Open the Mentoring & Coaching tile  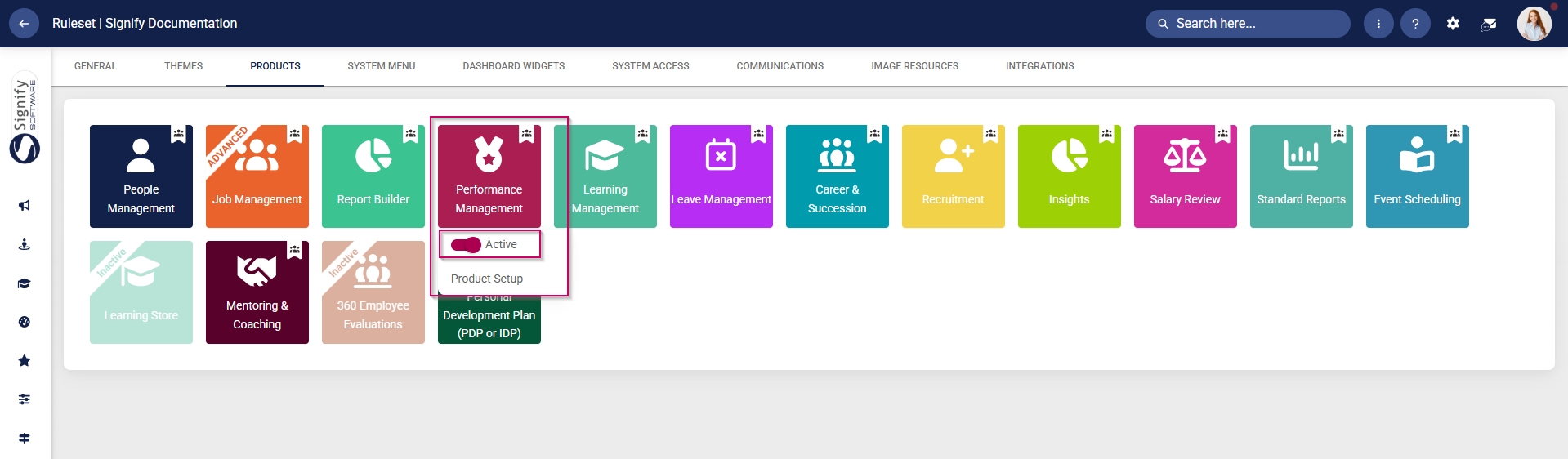tap(257, 292)
